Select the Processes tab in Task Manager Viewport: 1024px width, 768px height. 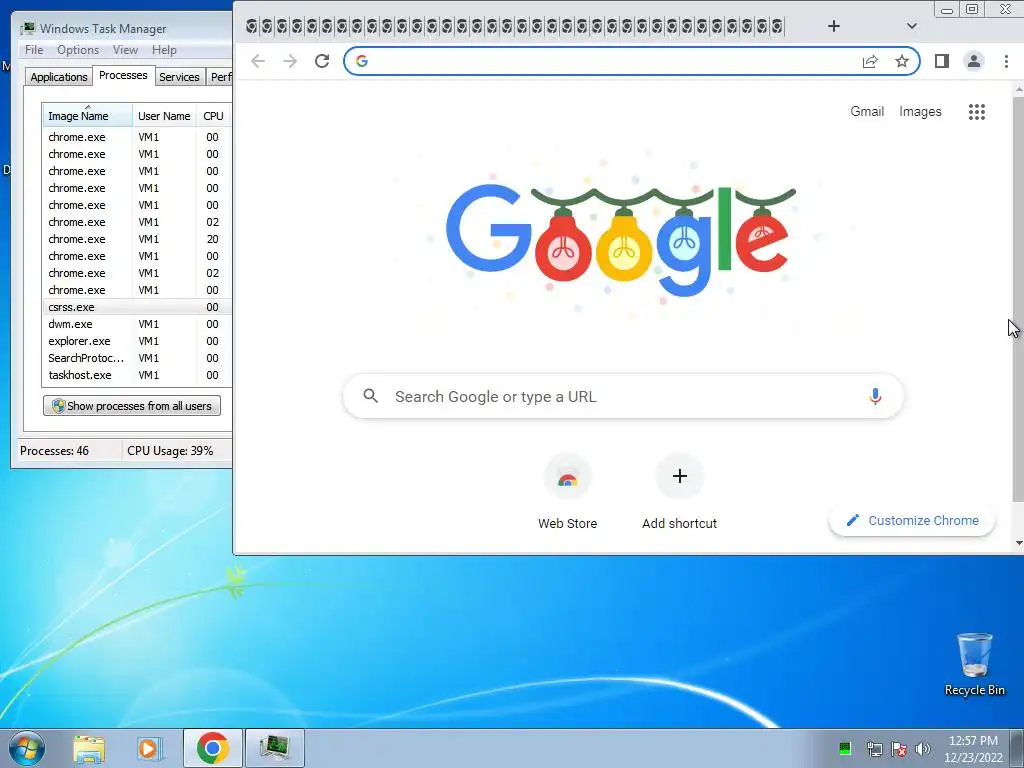[123, 75]
